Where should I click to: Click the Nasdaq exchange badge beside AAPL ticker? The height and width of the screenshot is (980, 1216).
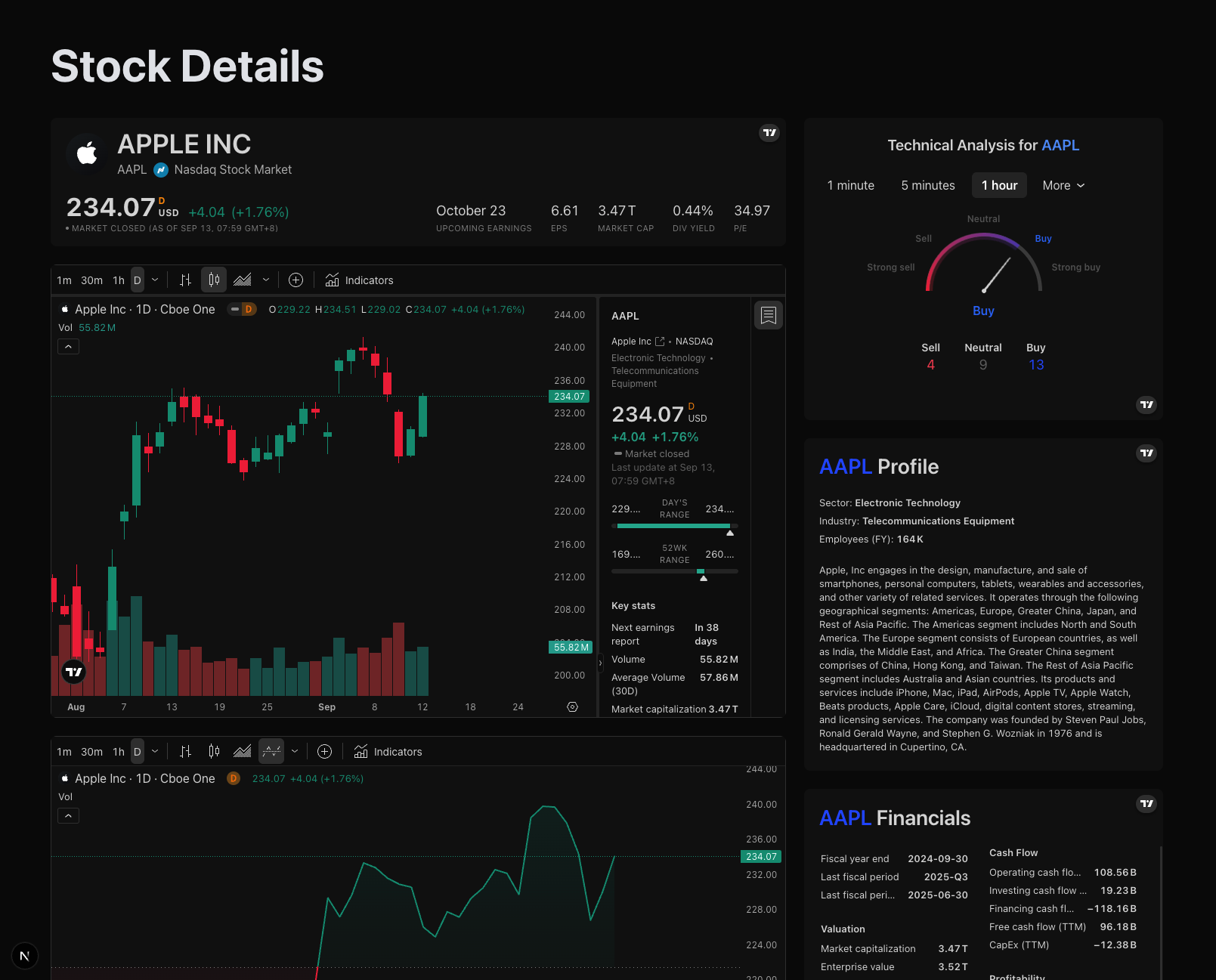click(161, 170)
